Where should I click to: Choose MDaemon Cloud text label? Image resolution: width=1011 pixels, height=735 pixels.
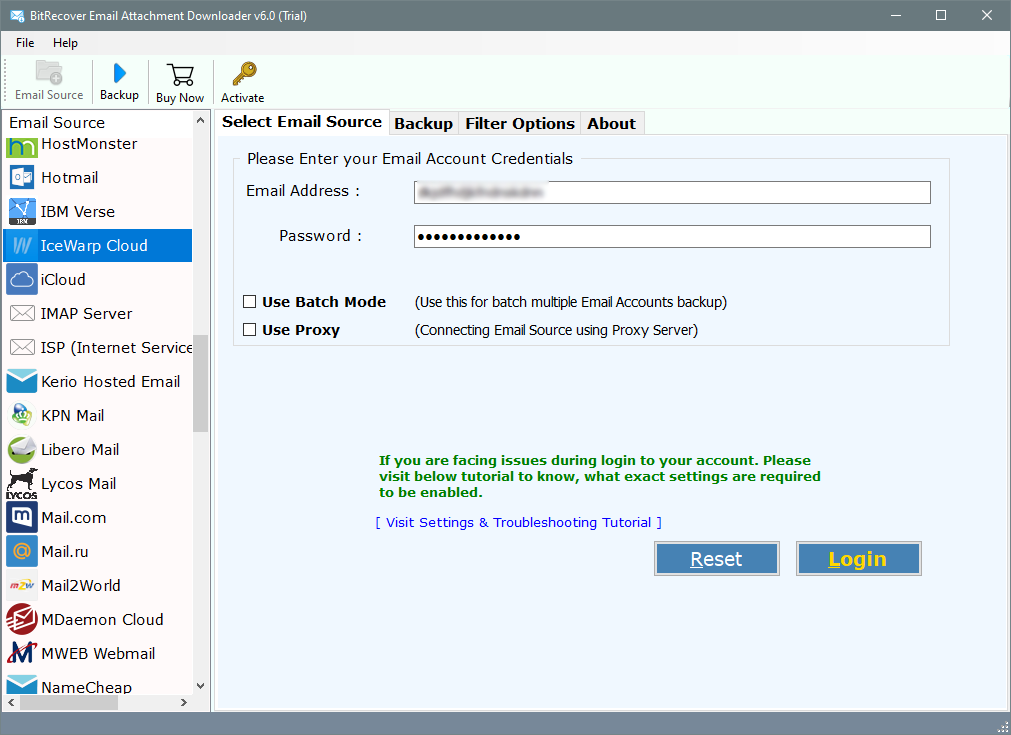[103, 619]
